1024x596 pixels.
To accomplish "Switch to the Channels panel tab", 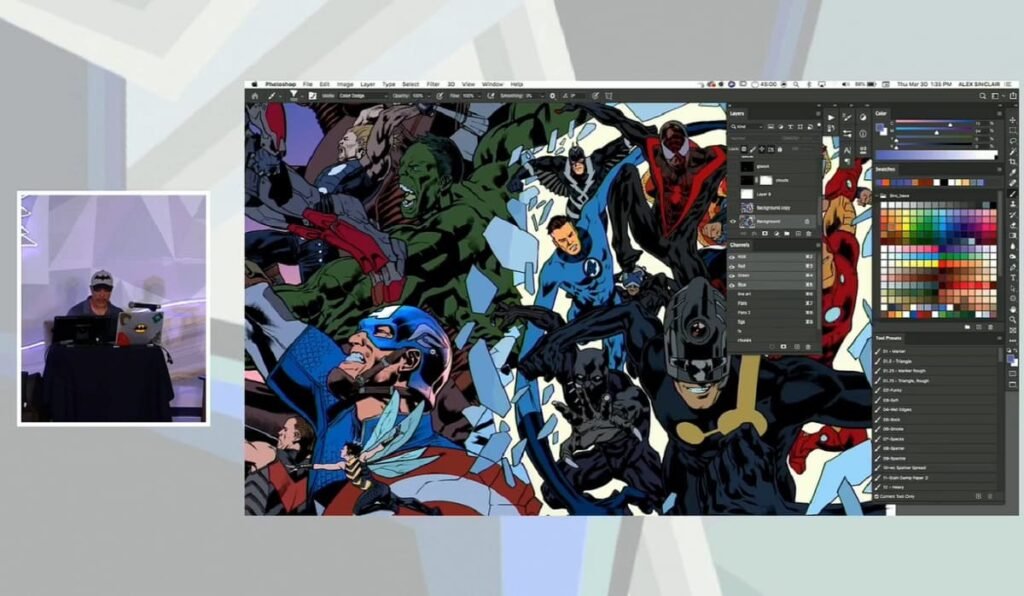I will pyautogui.click(x=745, y=245).
